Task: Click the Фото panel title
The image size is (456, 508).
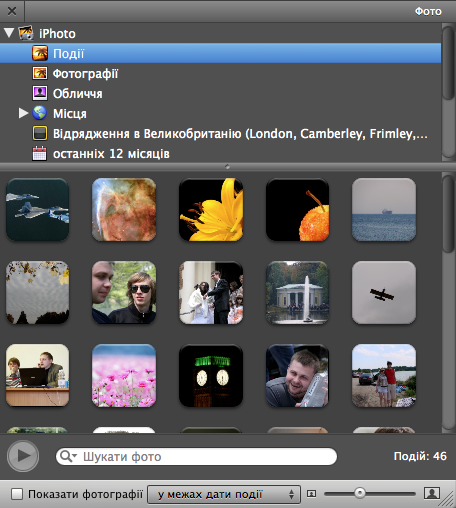Action: (x=428, y=11)
